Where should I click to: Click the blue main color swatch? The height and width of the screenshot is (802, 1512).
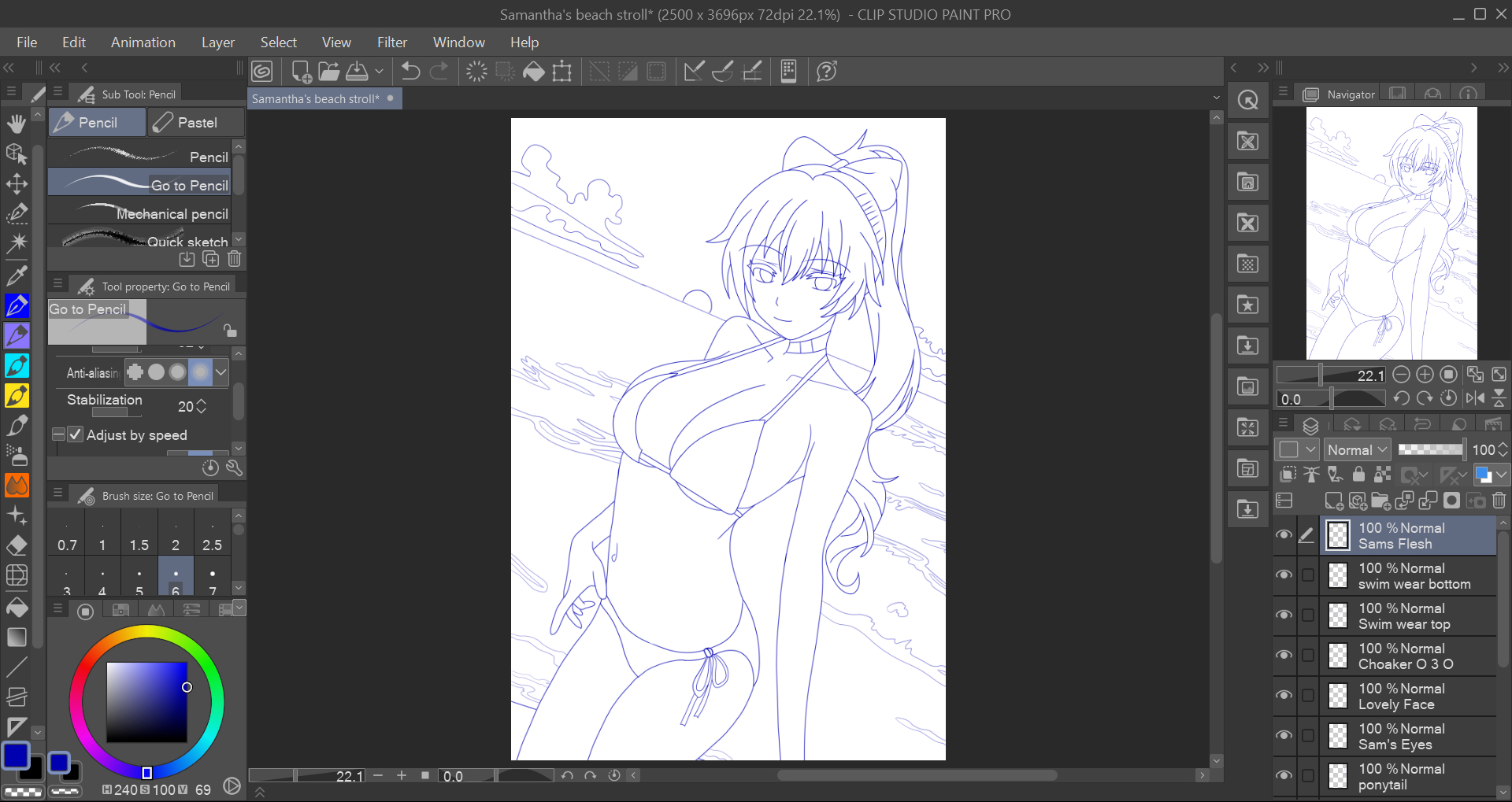[x=16, y=756]
